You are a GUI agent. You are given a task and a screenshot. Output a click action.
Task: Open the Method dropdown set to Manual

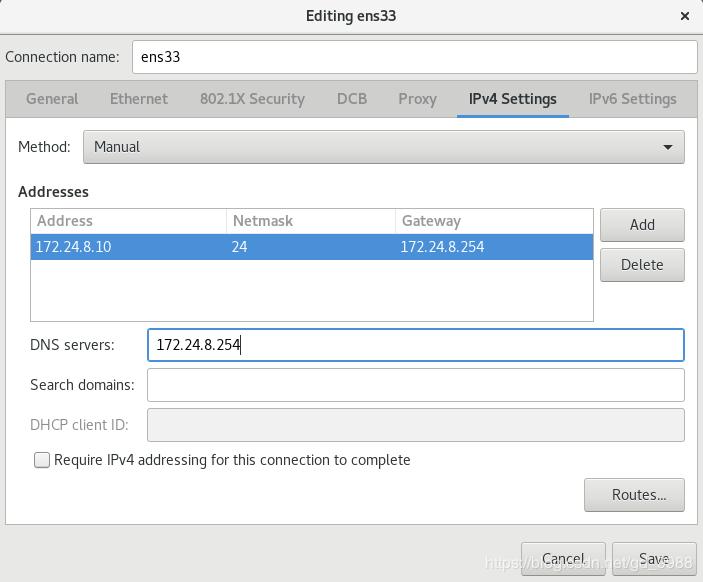(383, 147)
